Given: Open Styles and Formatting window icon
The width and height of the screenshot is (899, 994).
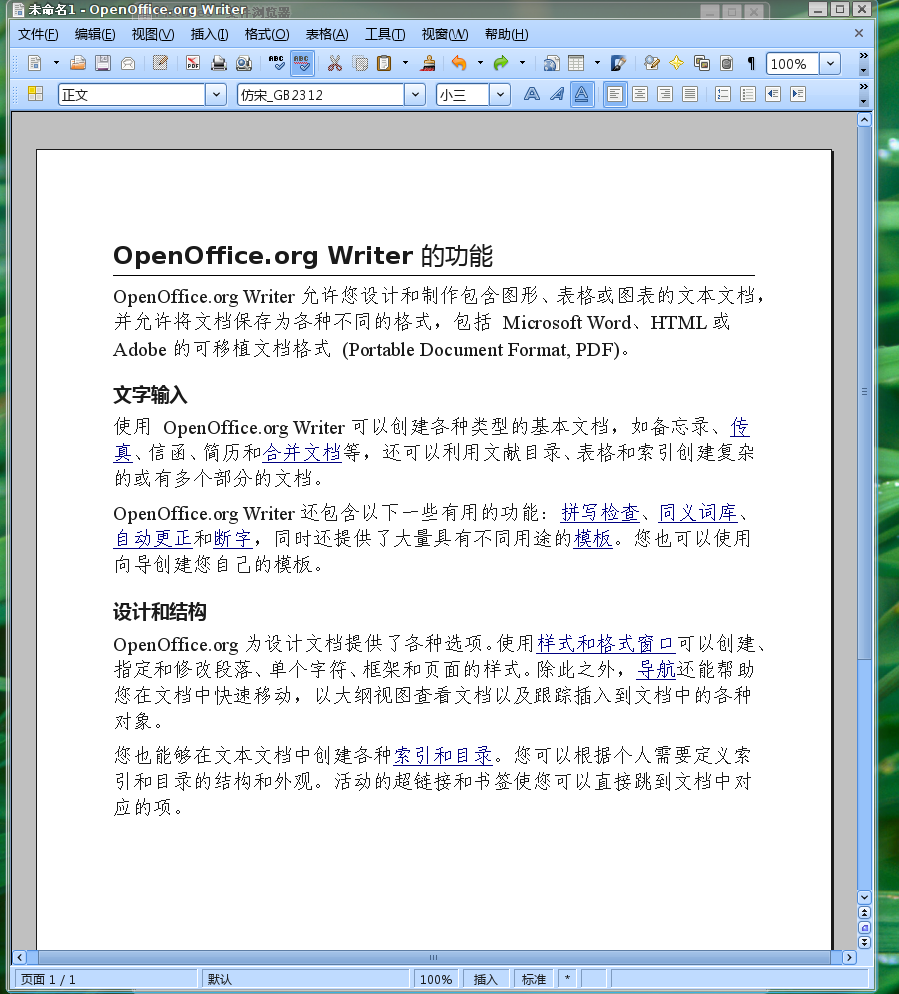Looking at the screenshot, I should [36, 94].
